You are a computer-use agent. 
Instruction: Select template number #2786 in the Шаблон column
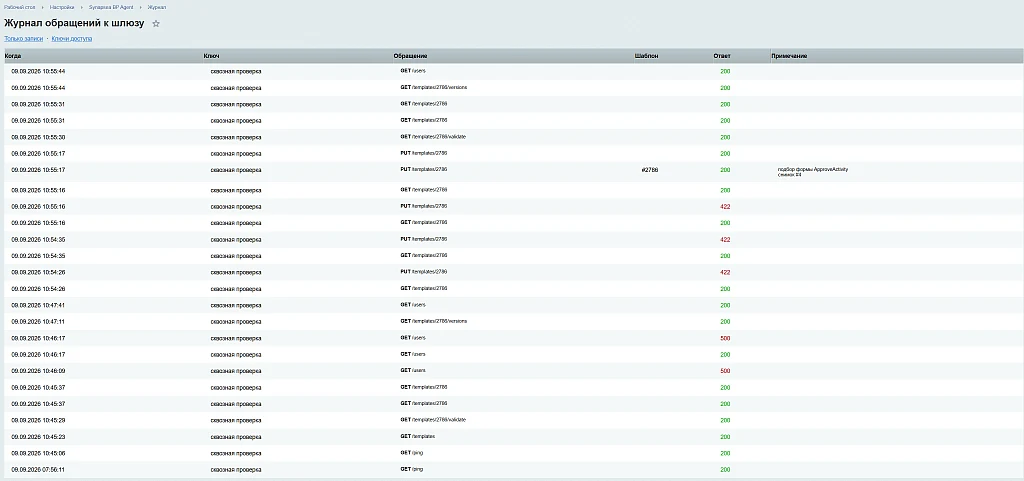pyautogui.click(x=650, y=170)
